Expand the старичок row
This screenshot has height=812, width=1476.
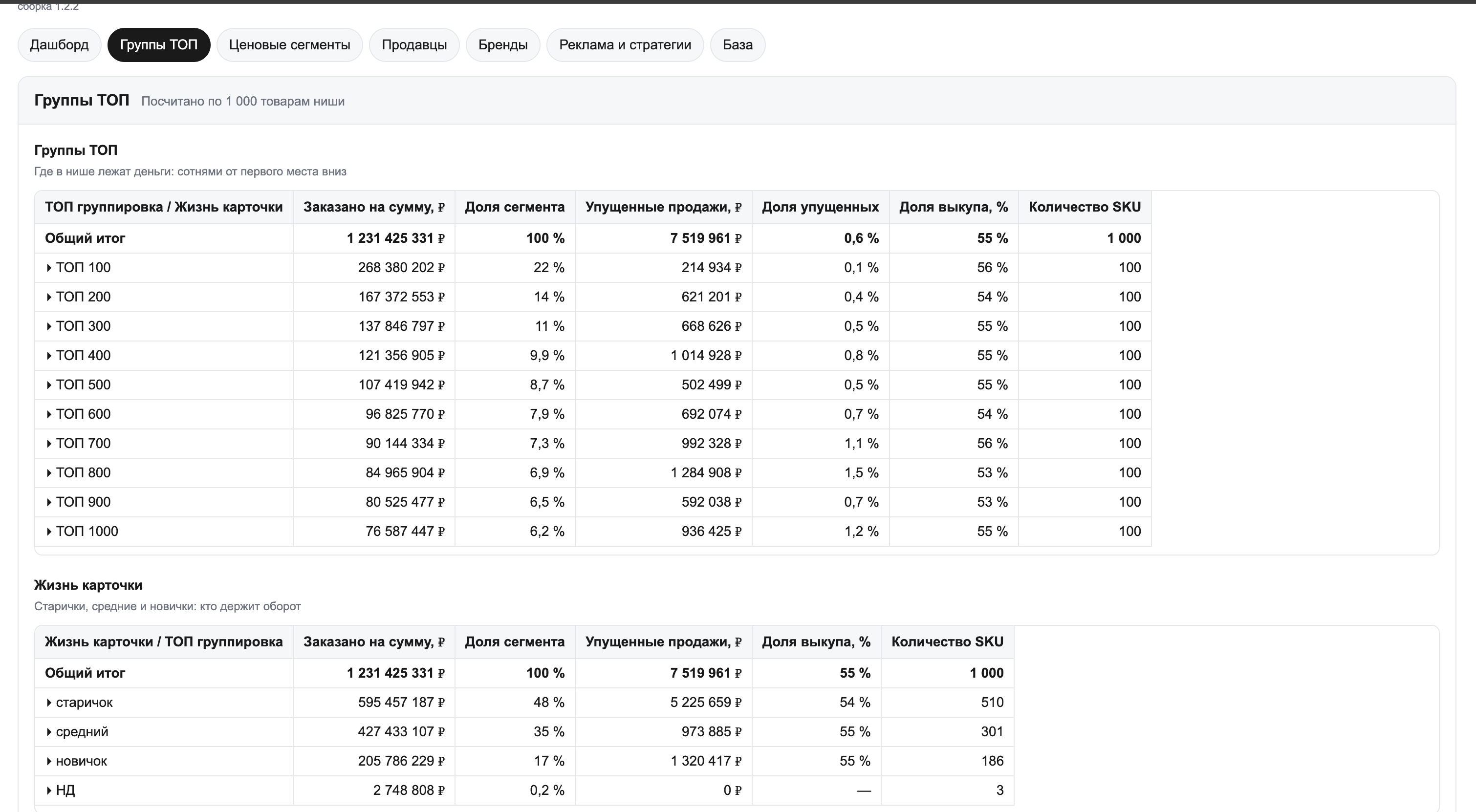coord(49,703)
